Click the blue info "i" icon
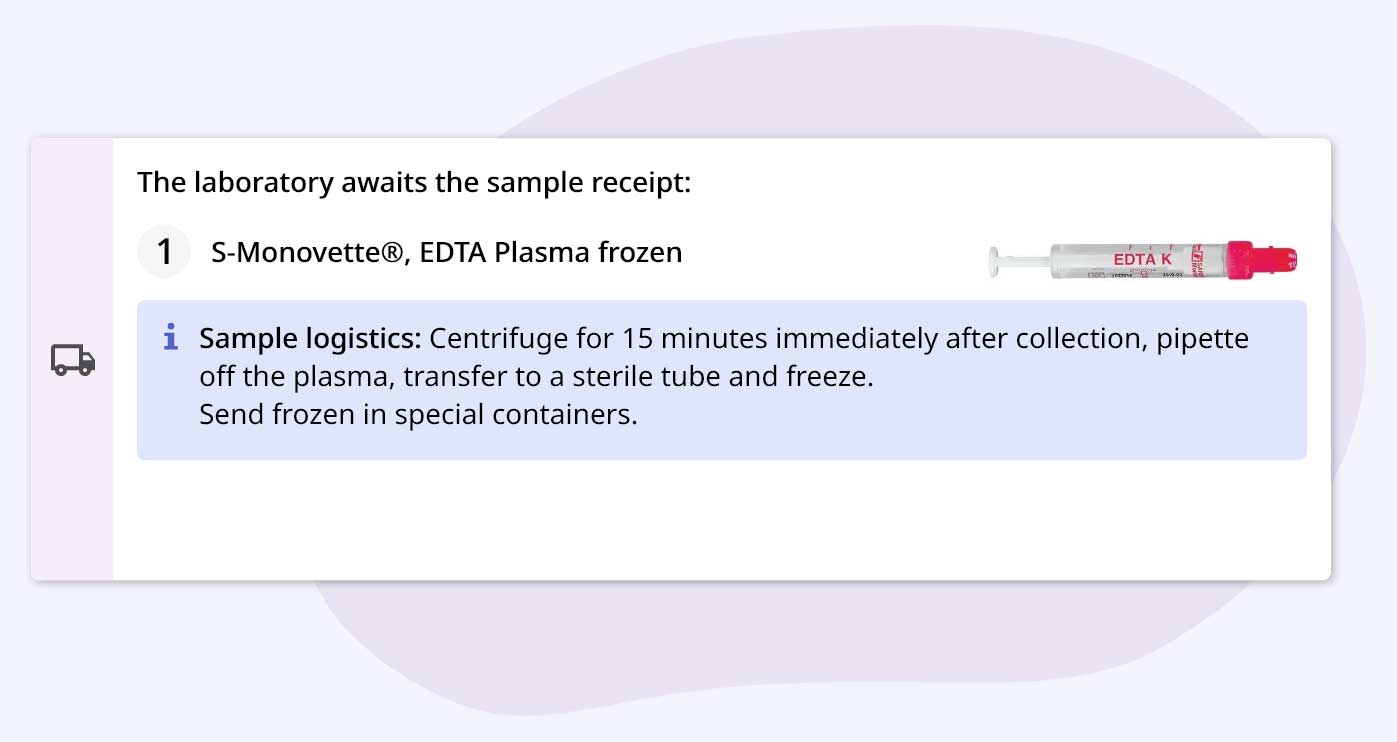1397x742 pixels. 171,338
